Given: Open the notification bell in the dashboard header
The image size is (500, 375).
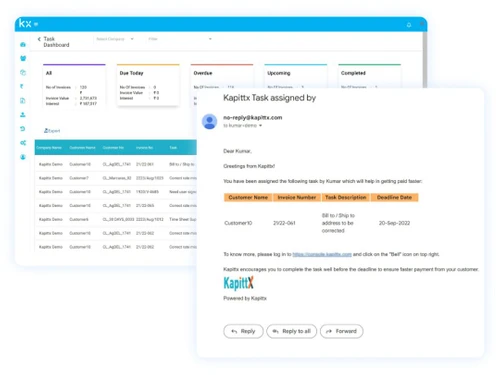Looking at the screenshot, I should tap(409, 25).
